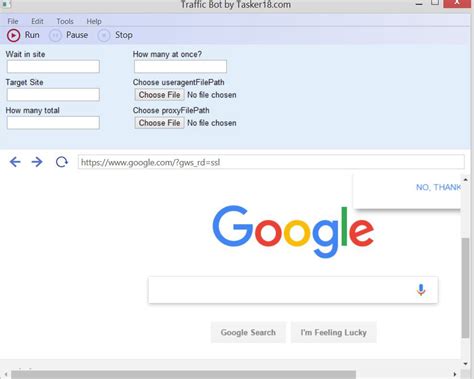Click the Pause circle icon
Viewport: 474px width, 379px height.
point(55,35)
